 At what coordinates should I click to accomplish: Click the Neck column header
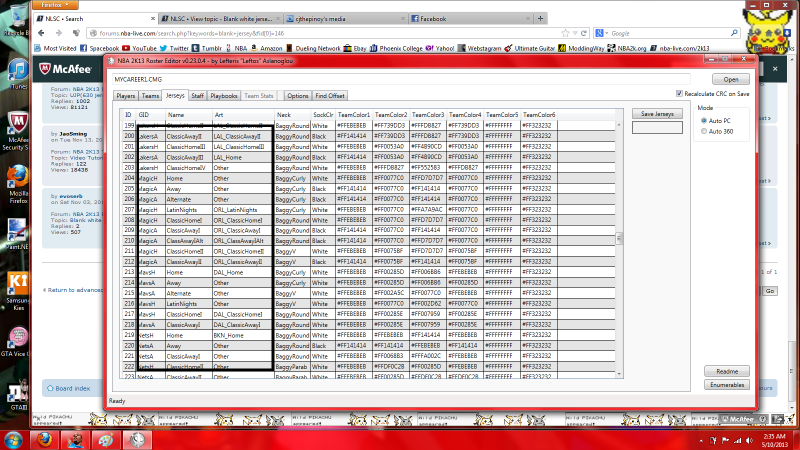(292, 115)
